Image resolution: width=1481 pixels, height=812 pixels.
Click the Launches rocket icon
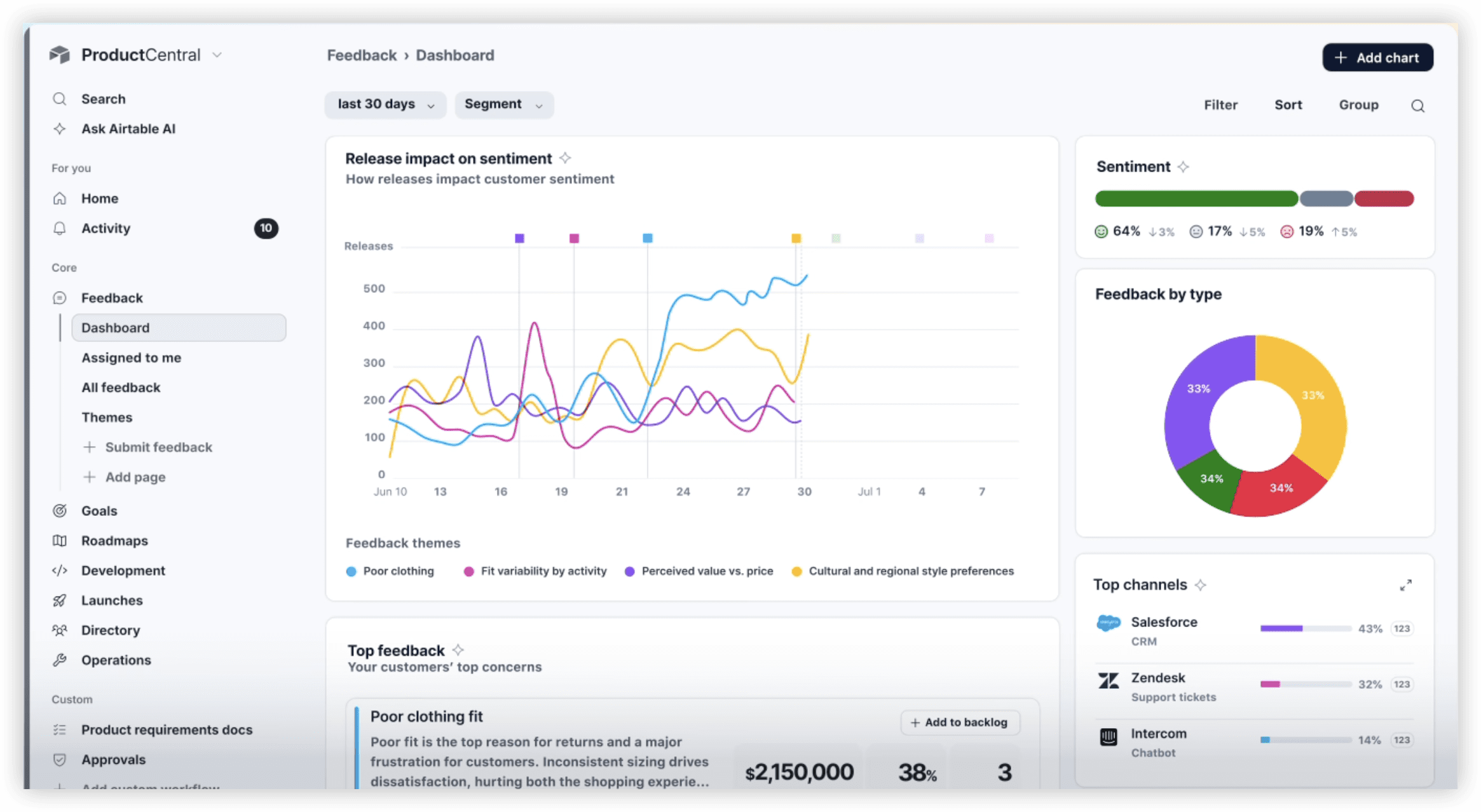tap(60, 600)
